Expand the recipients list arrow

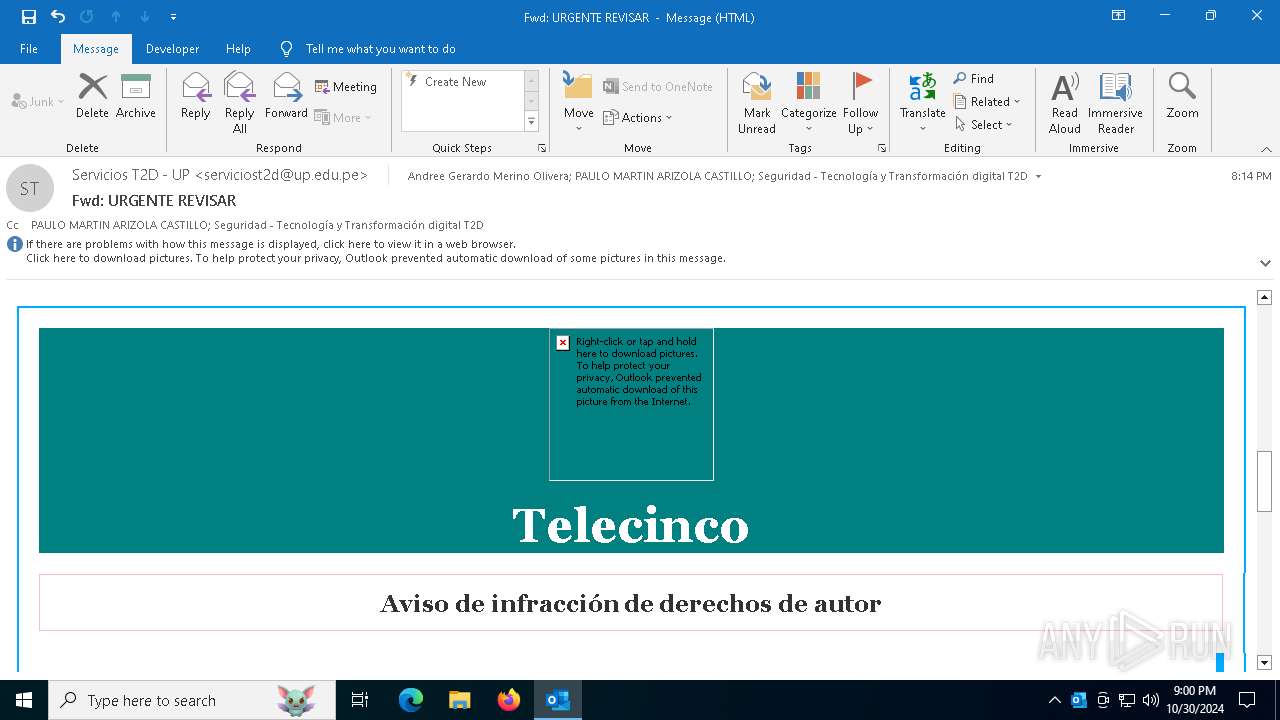tap(1038, 177)
